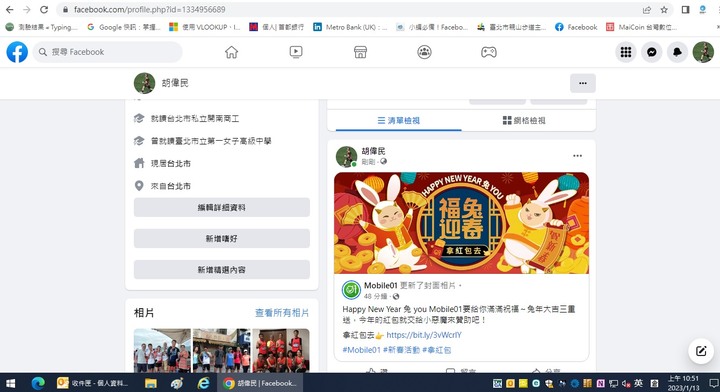Open the Google bookmark in bookmarks bar
Image resolution: width=720 pixels, height=392 pixels.
click(123, 27)
